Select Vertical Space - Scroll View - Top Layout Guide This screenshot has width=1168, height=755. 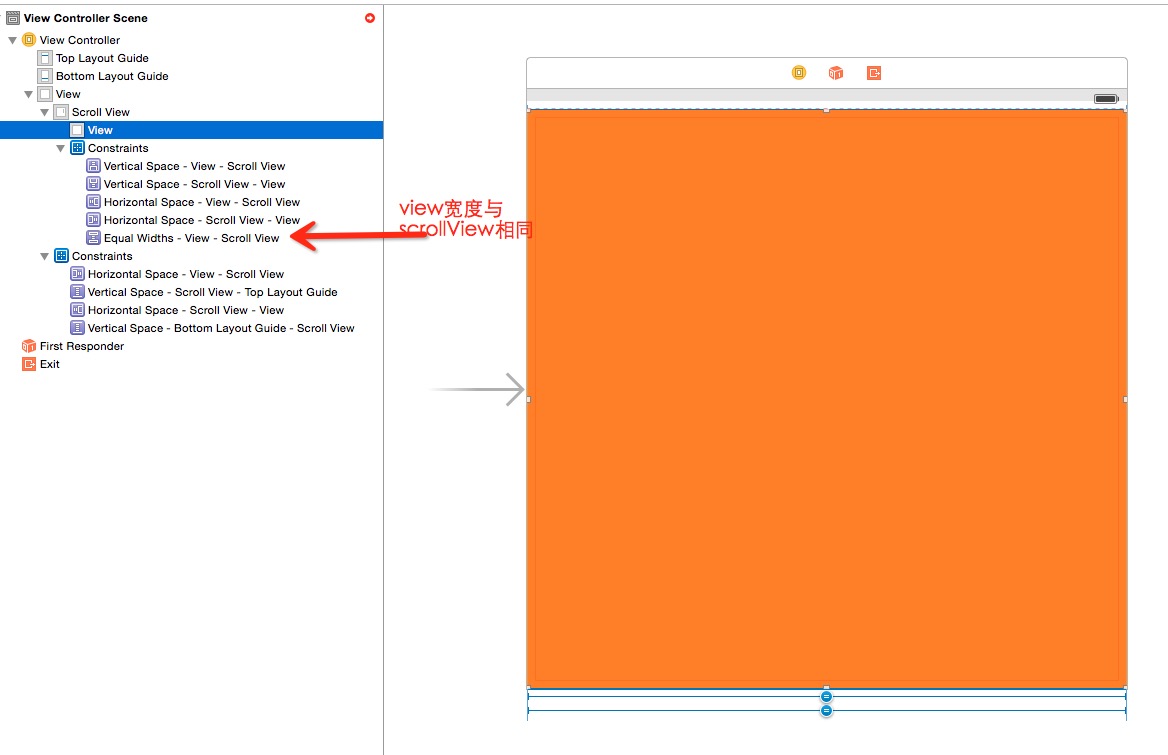tap(212, 292)
